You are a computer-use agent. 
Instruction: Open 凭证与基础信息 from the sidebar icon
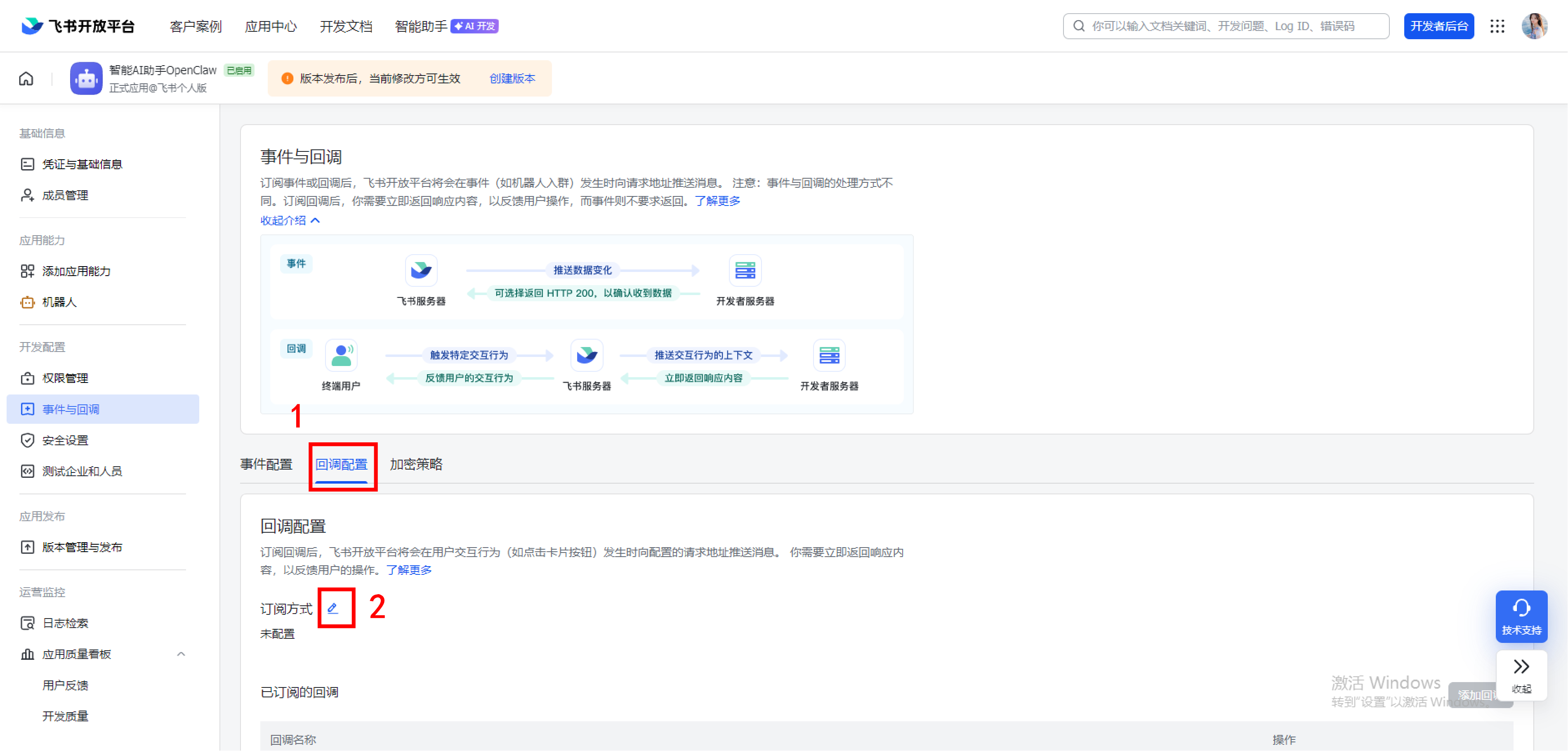27,164
